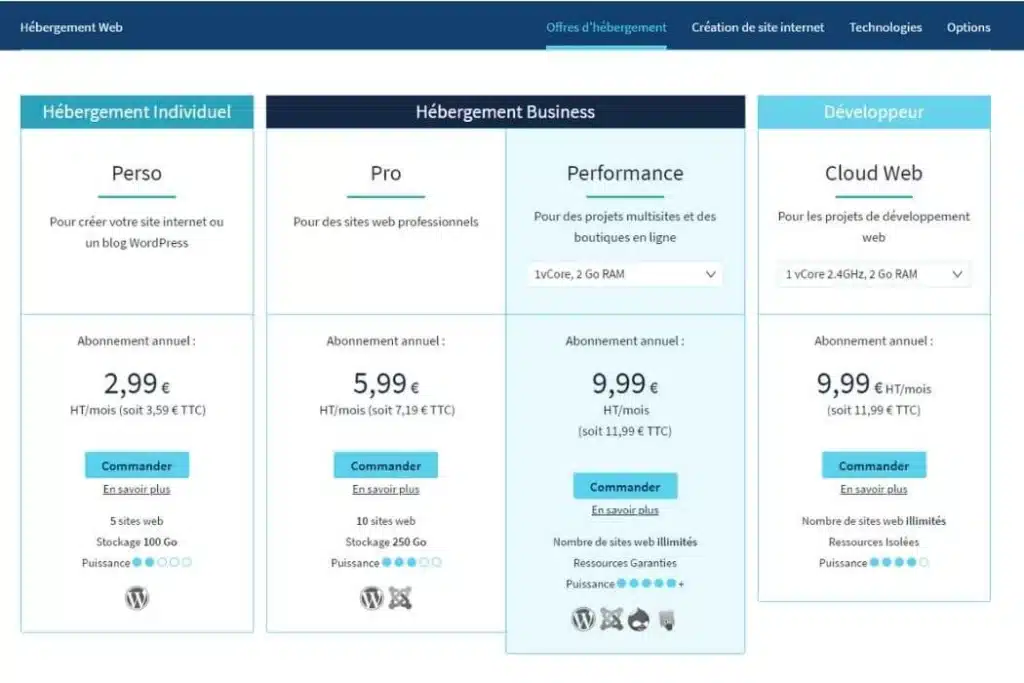Go to the Technologies menu item
Image resolution: width=1024 pixels, height=683 pixels.
point(886,27)
